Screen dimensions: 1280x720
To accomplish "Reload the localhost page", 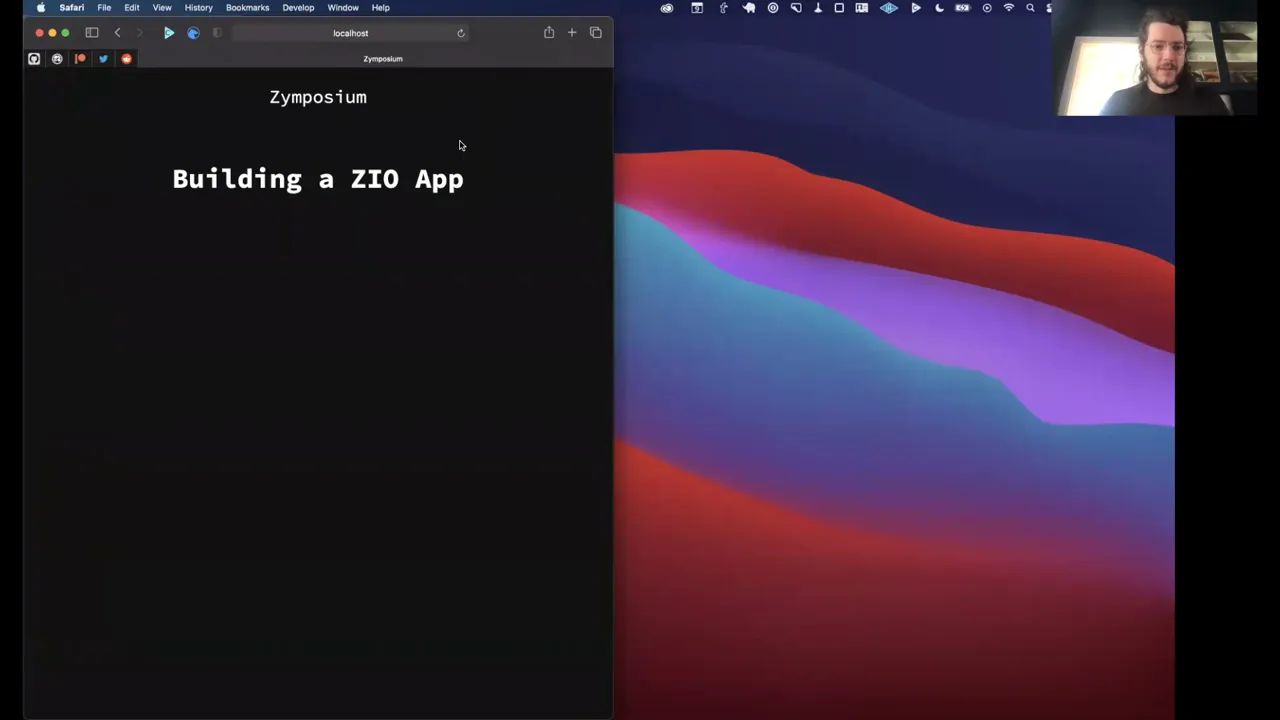I will coord(461,33).
